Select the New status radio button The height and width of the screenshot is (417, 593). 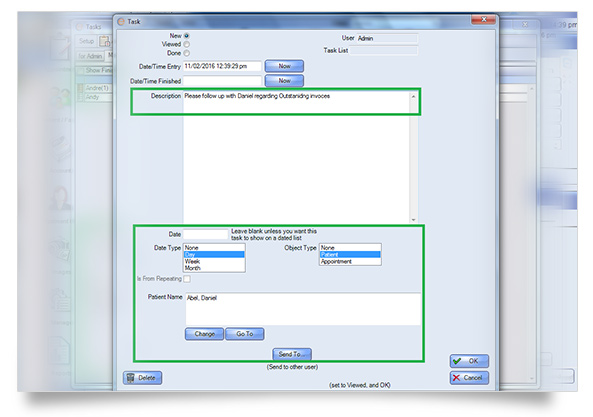(x=186, y=36)
